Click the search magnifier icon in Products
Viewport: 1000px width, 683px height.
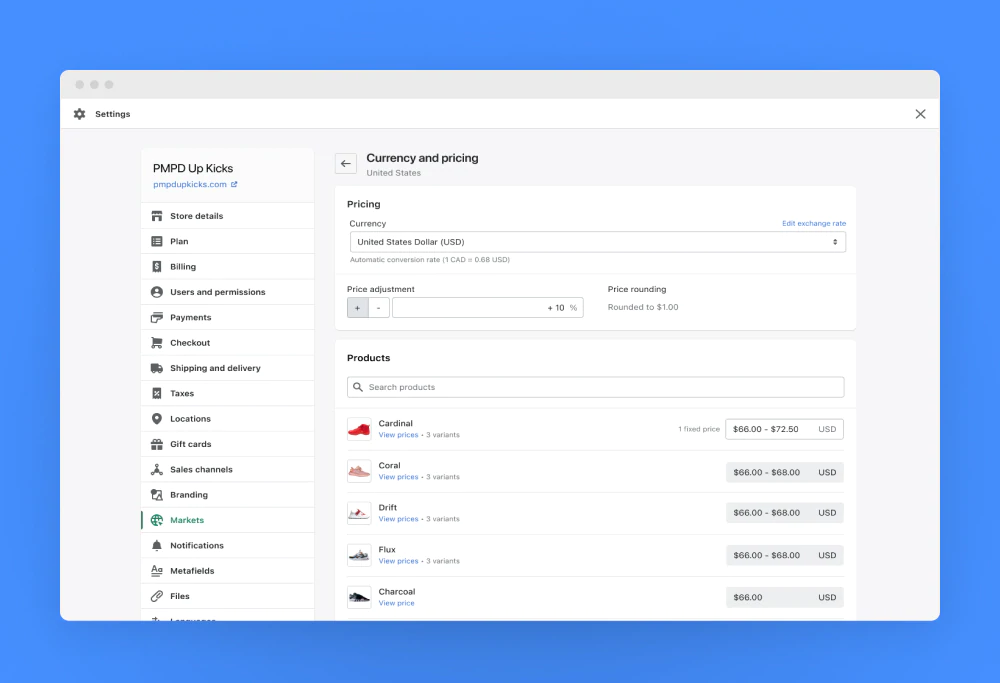(x=358, y=387)
